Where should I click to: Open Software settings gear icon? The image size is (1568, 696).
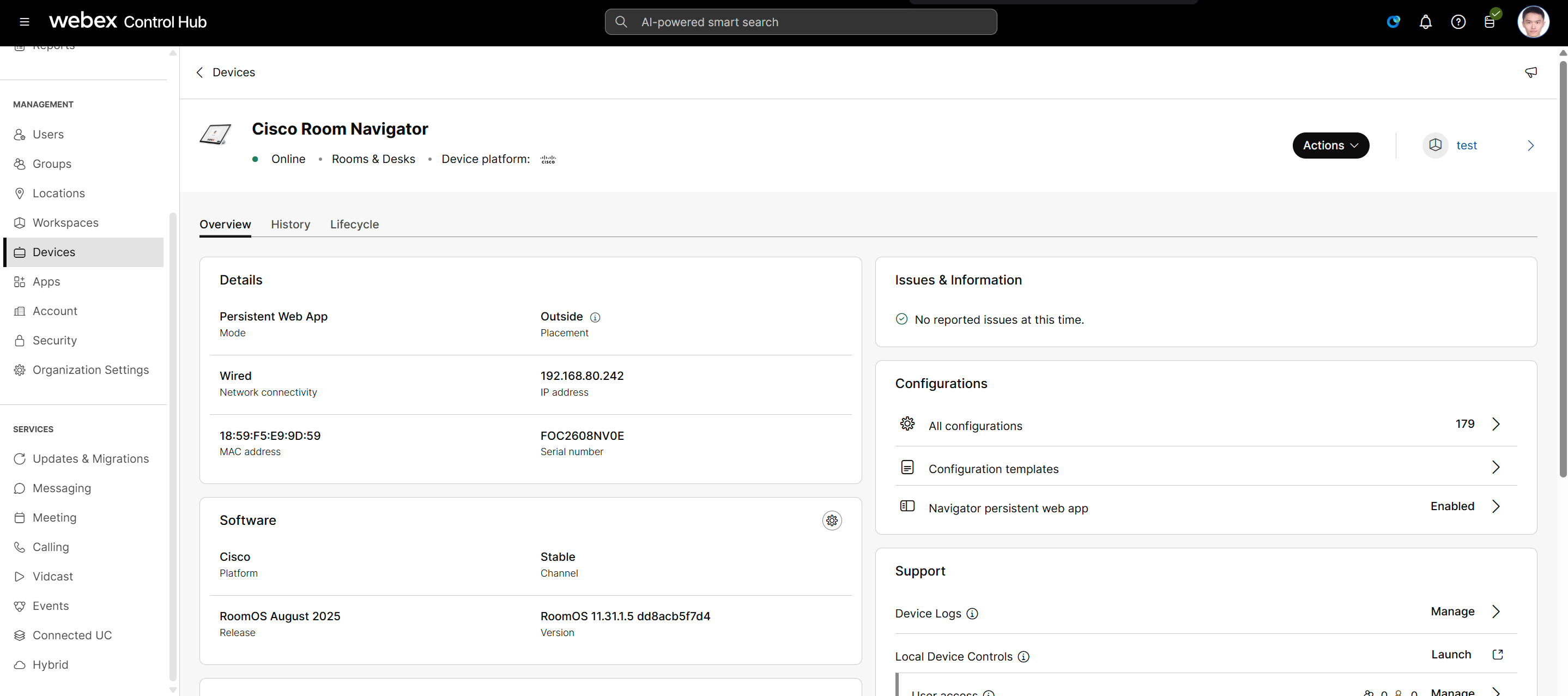coord(832,520)
